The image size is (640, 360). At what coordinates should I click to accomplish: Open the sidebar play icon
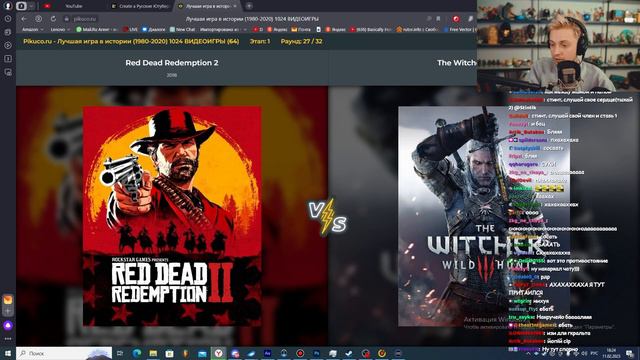[8, 45]
